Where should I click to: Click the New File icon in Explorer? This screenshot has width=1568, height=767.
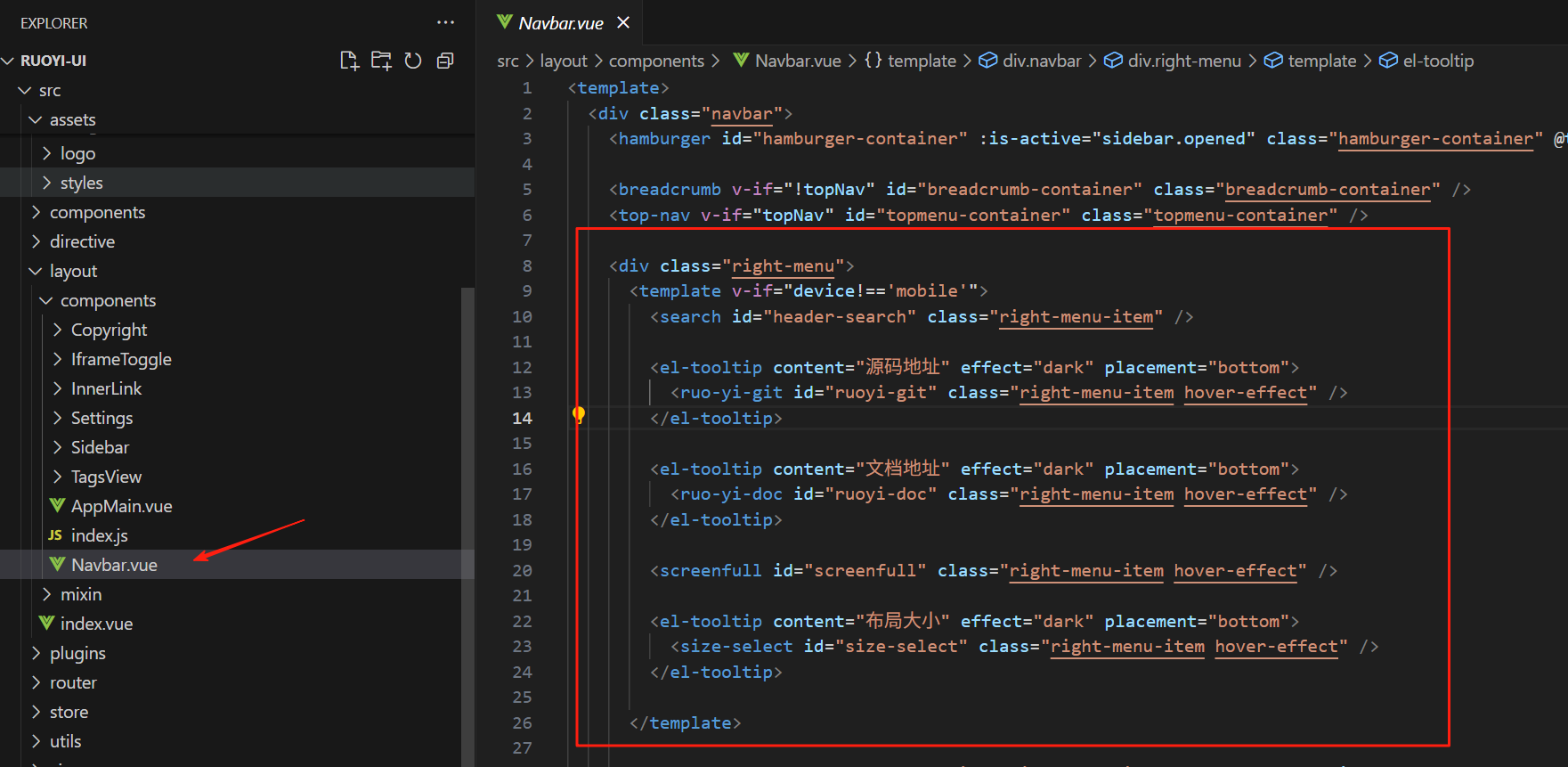(349, 61)
